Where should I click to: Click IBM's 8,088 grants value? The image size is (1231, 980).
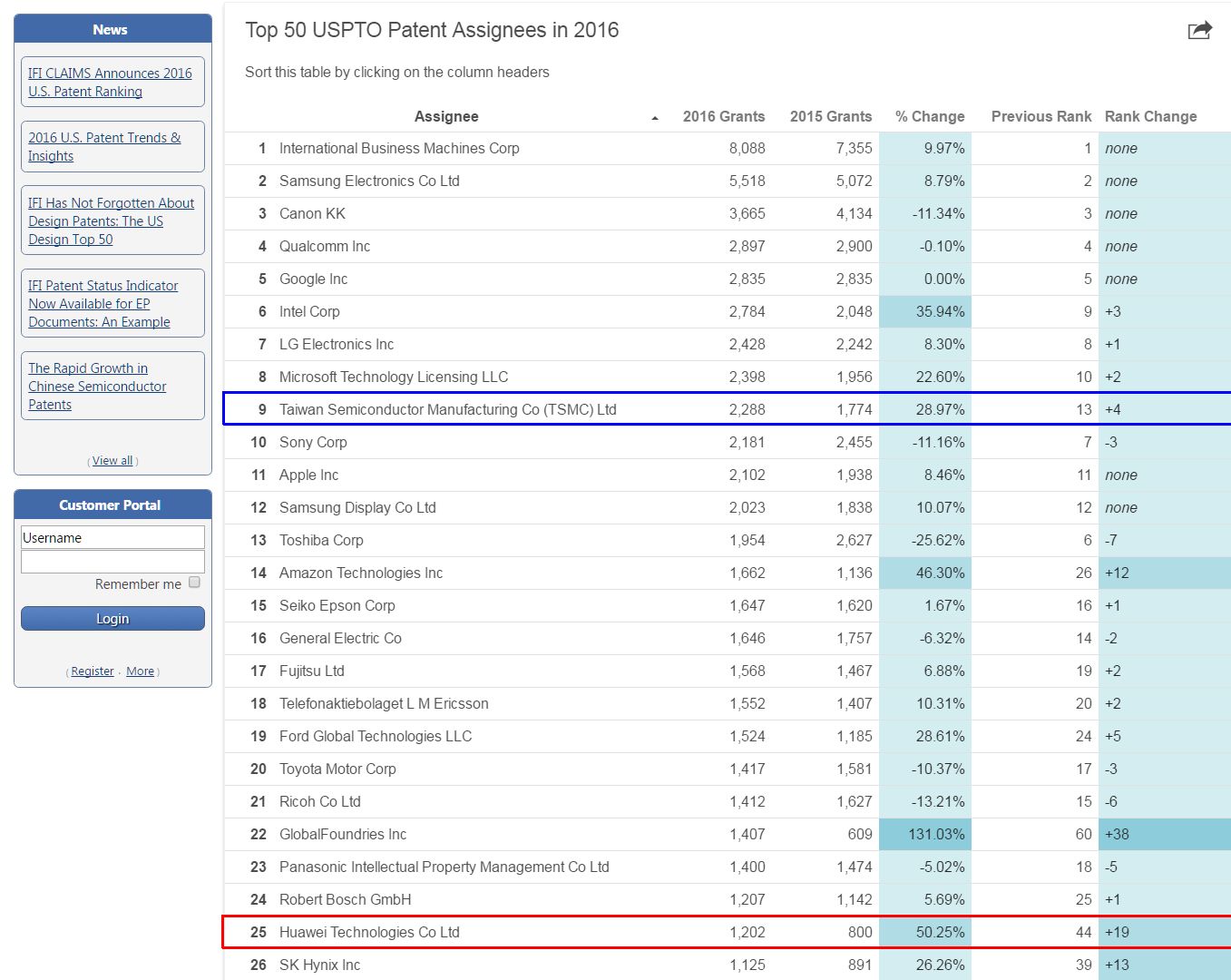click(747, 148)
